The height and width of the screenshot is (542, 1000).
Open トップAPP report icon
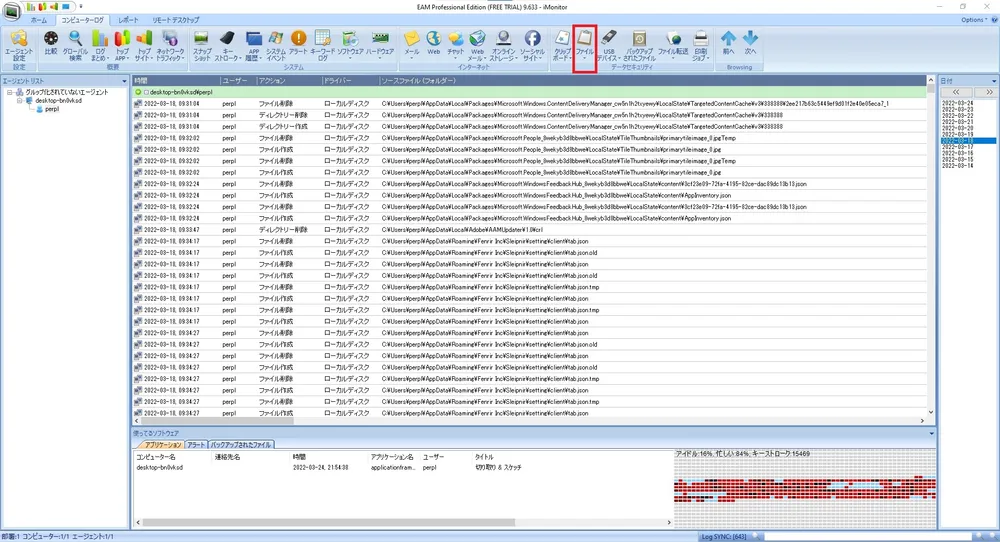(121, 45)
